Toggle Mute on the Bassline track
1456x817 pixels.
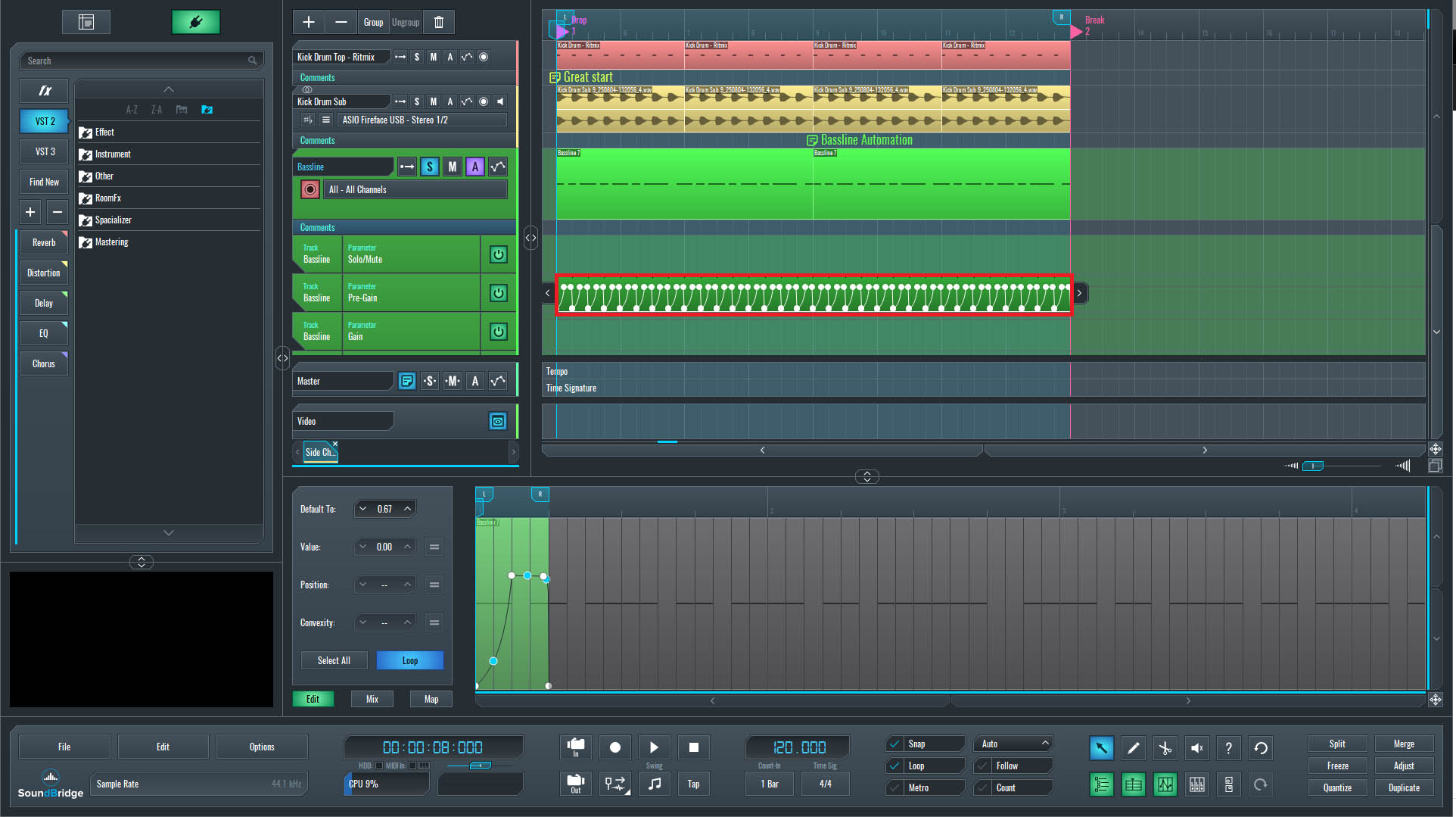453,167
